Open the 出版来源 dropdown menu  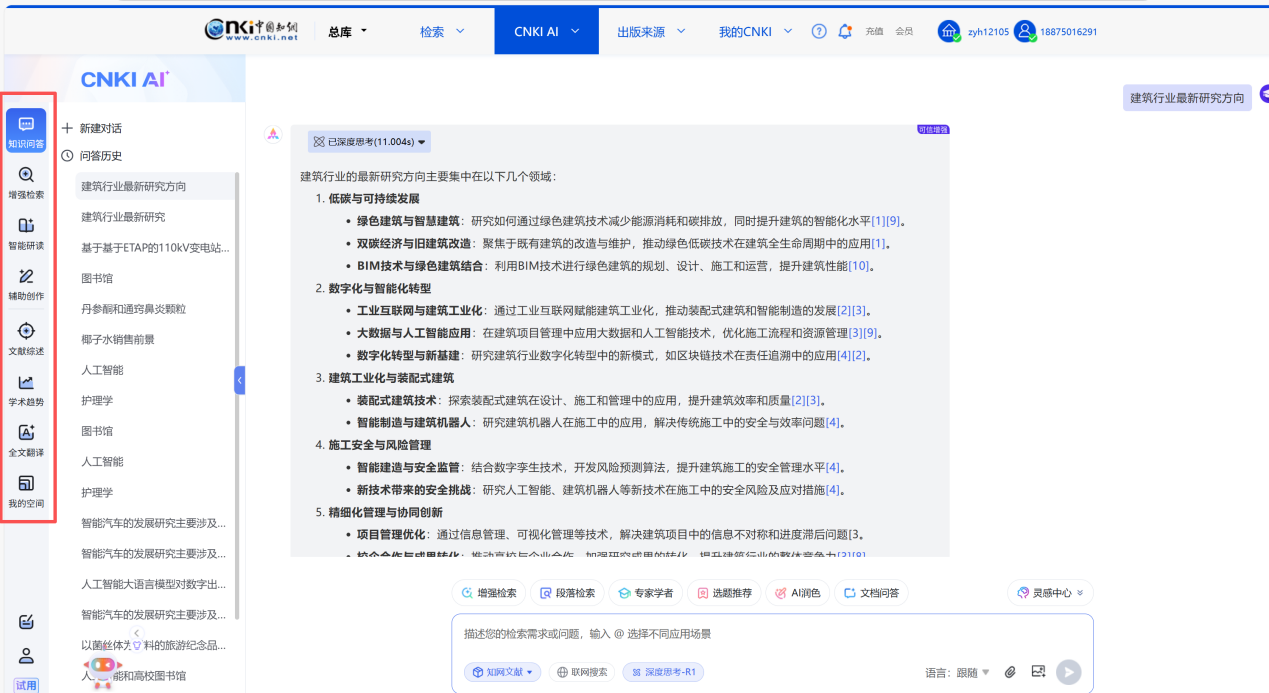point(651,31)
